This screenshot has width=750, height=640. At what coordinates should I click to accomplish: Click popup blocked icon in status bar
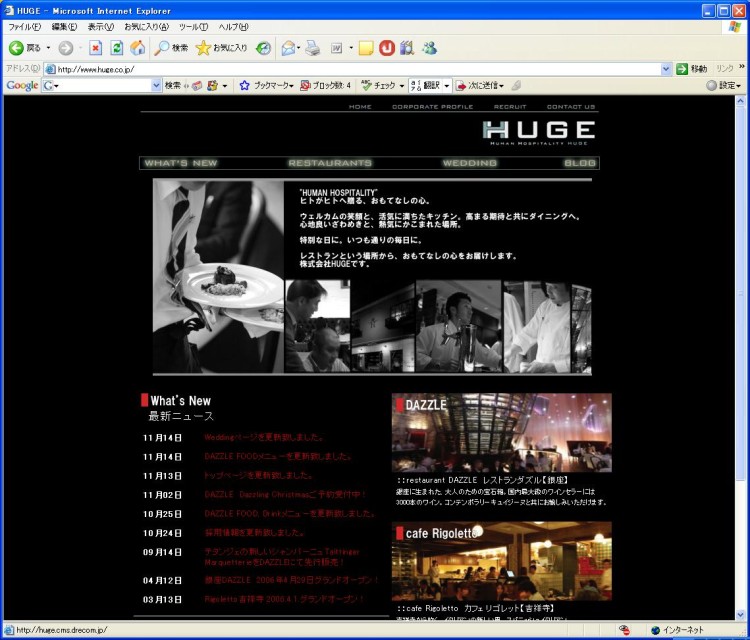tap(624, 630)
